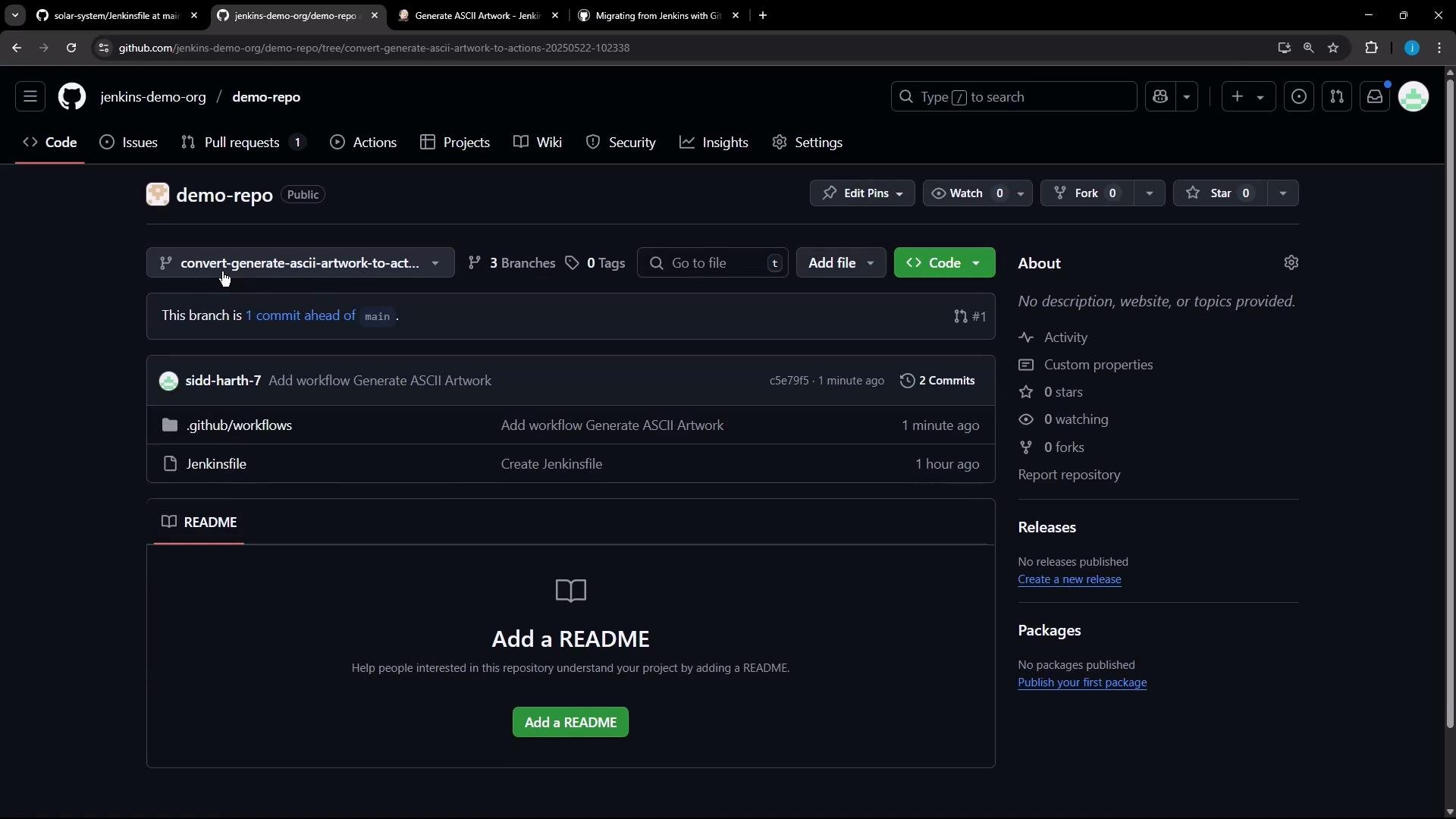Click the 'Create Jenkinsfile' commit message
This screenshot has height=819, width=1456.
[551, 464]
